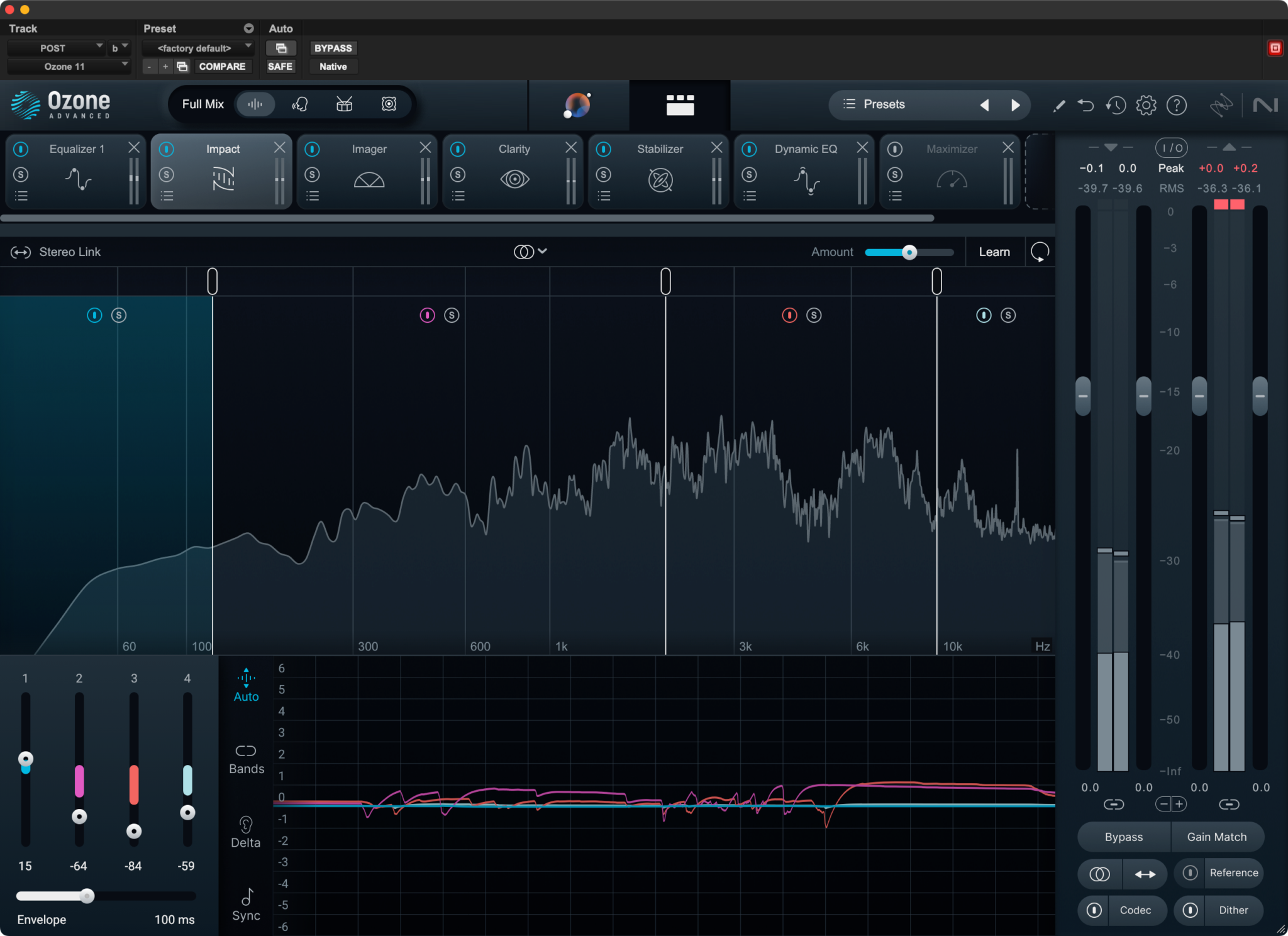The image size is (1288, 936).
Task: Open the Master Assistant
Action: click(x=577, y=104)
